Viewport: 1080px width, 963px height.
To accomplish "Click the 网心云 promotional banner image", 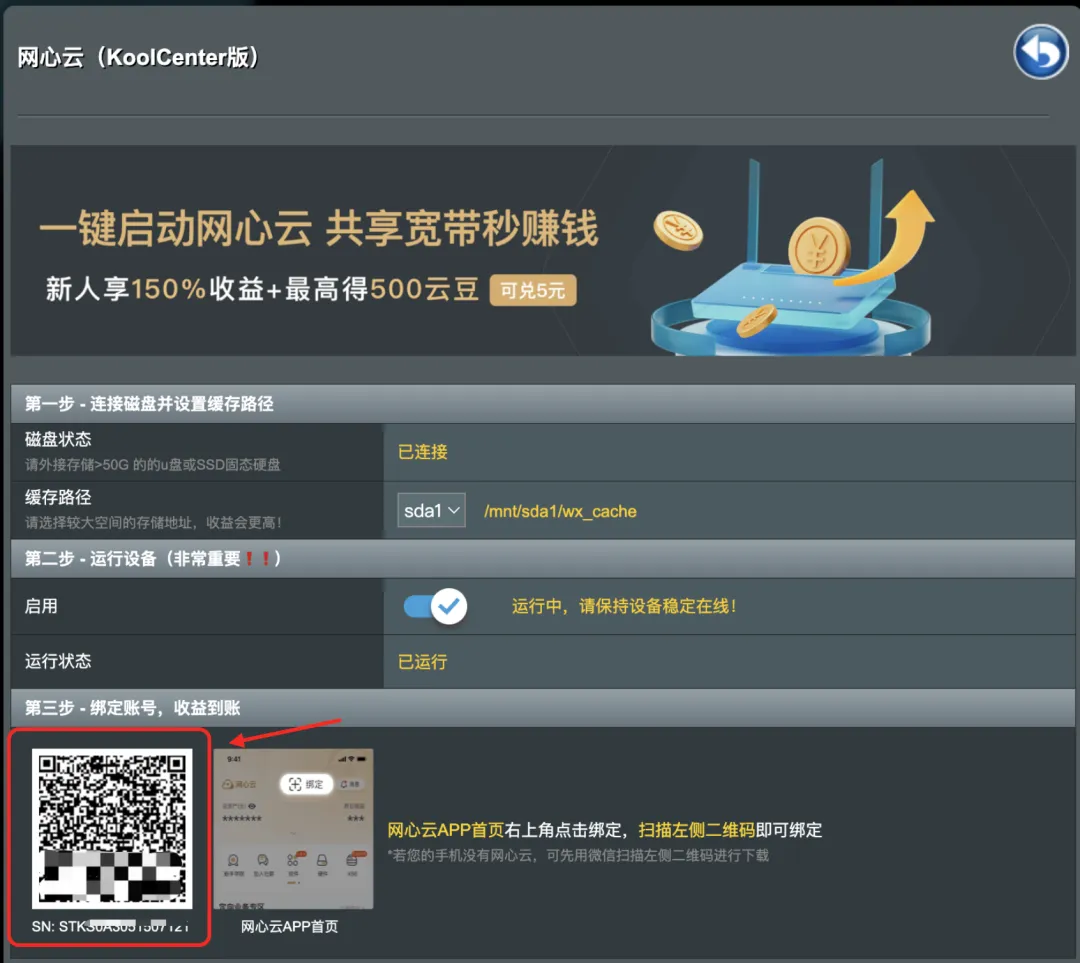I will point(543,251).
